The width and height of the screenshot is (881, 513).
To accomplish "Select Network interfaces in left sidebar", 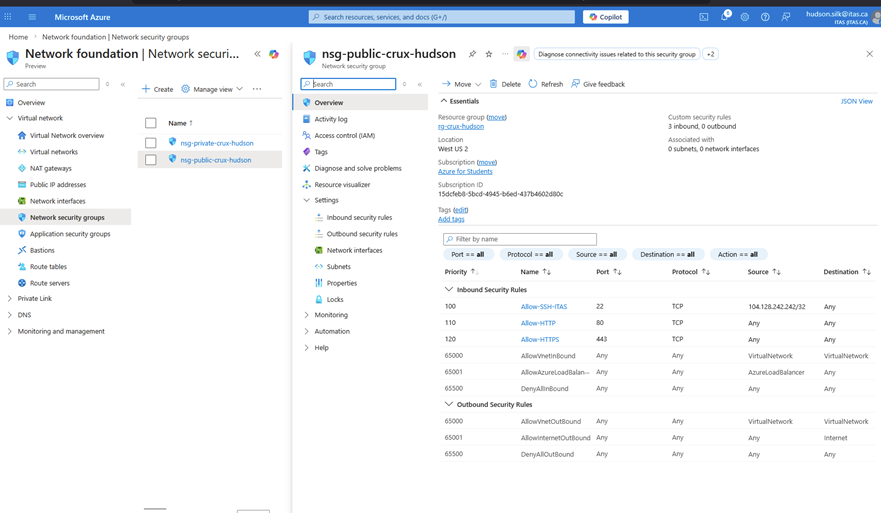I will coord(57,201).
